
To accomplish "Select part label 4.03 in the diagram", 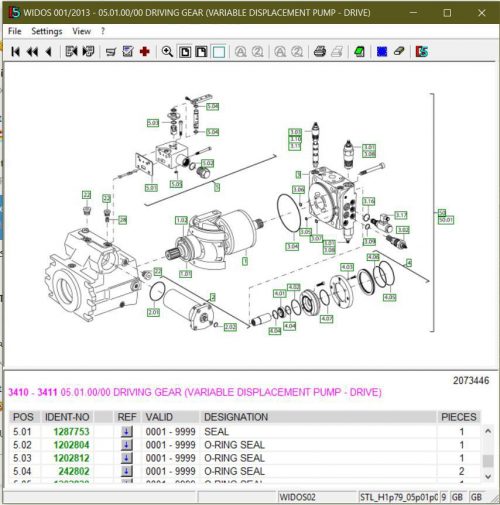I will (x=347, y=267).
